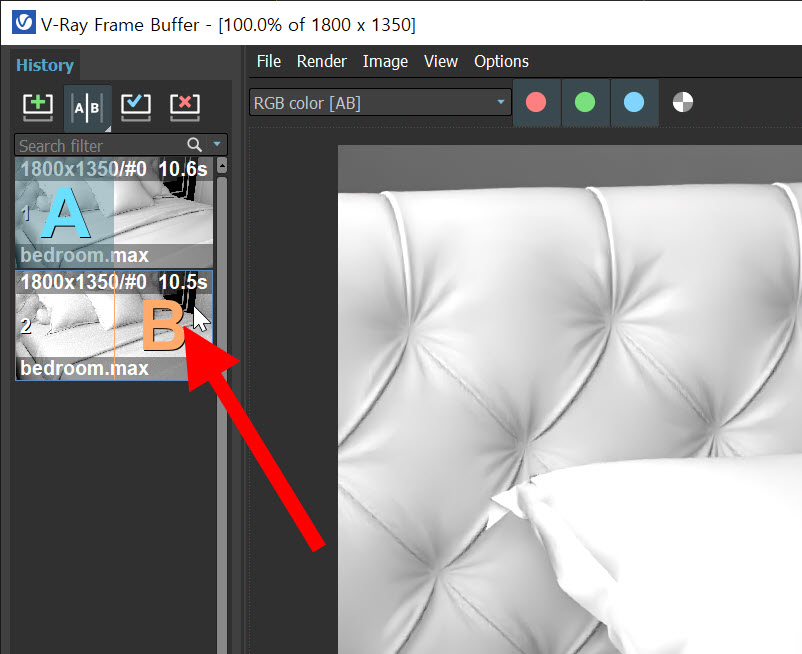
Task: Click the A/B button's corner flyout triangle
Action: point(107,128)
